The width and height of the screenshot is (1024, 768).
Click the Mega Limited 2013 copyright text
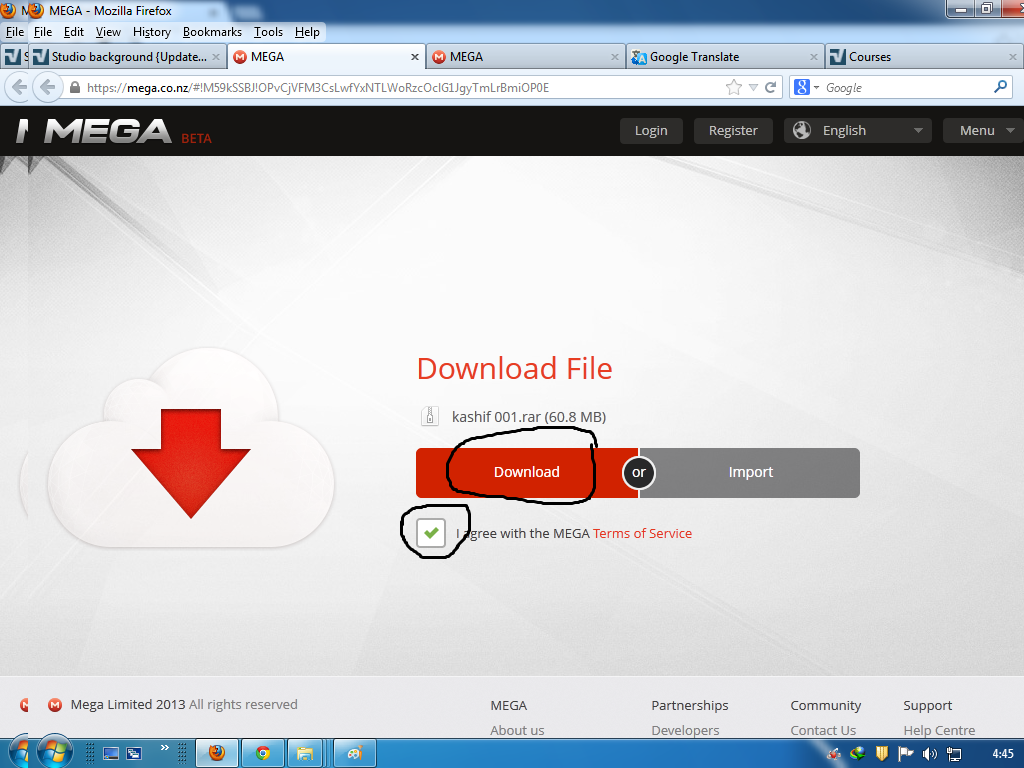(184, 705)
